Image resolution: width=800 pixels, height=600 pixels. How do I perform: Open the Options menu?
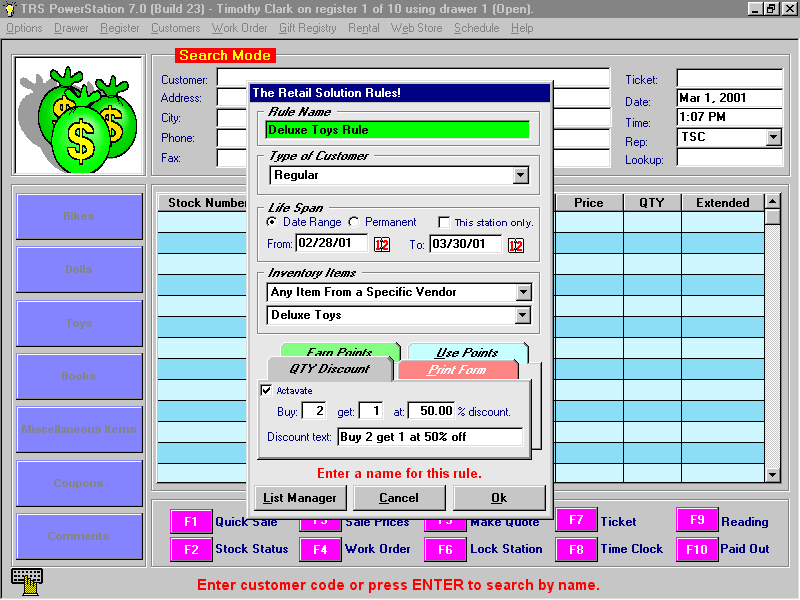pos(24,28)
